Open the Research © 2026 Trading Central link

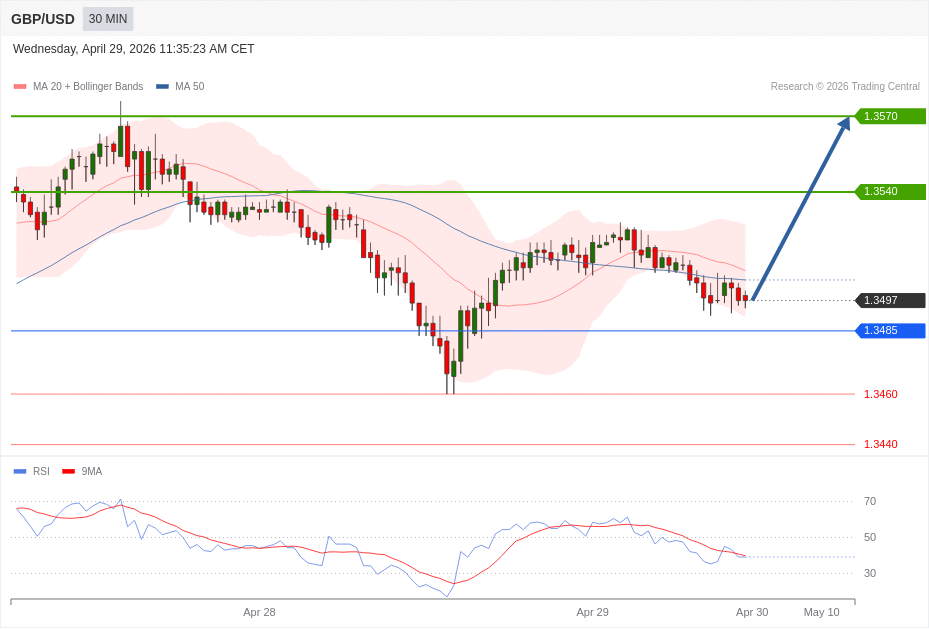844,87
